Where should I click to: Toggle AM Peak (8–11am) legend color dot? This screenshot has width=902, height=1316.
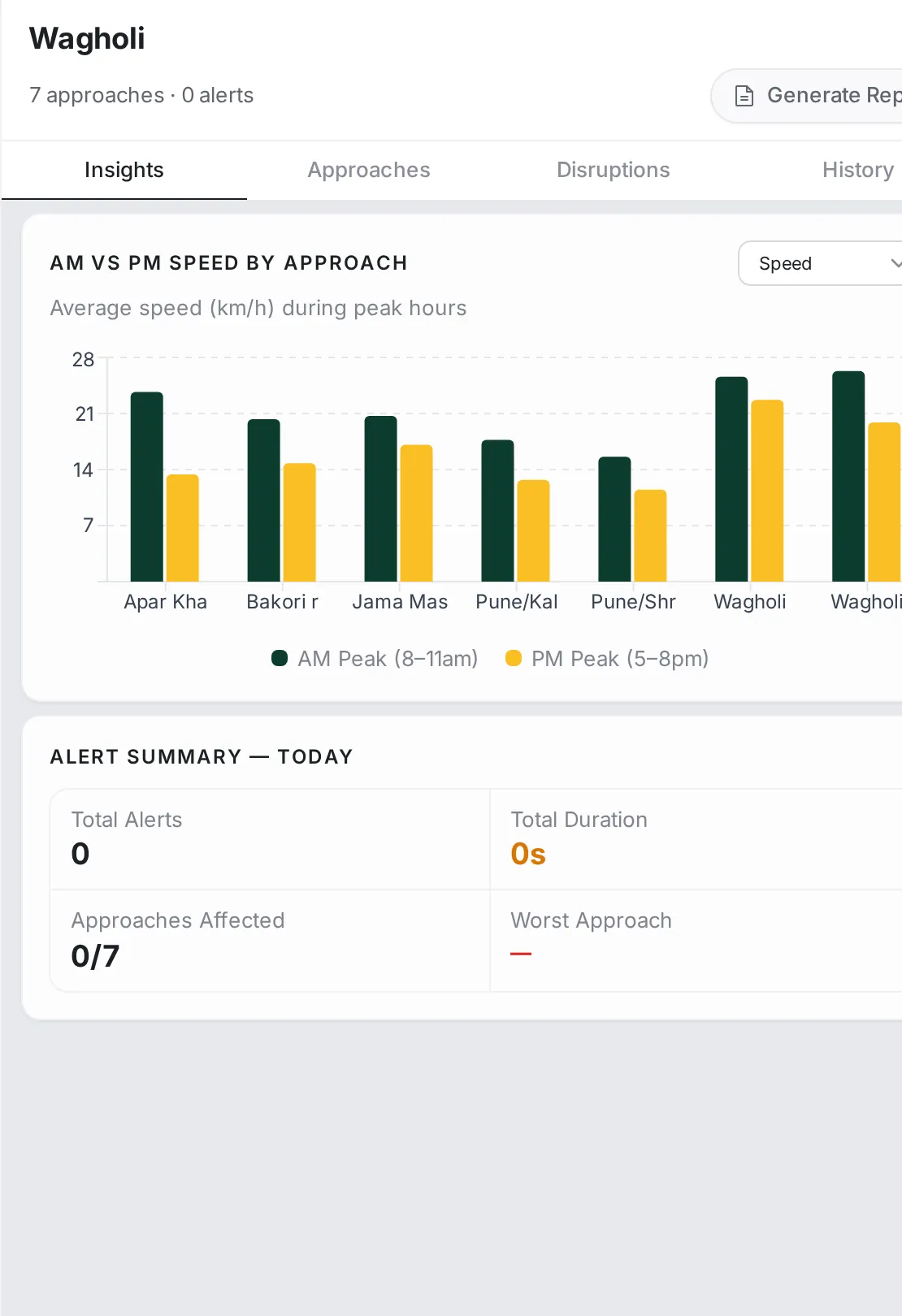pos(280,658)
